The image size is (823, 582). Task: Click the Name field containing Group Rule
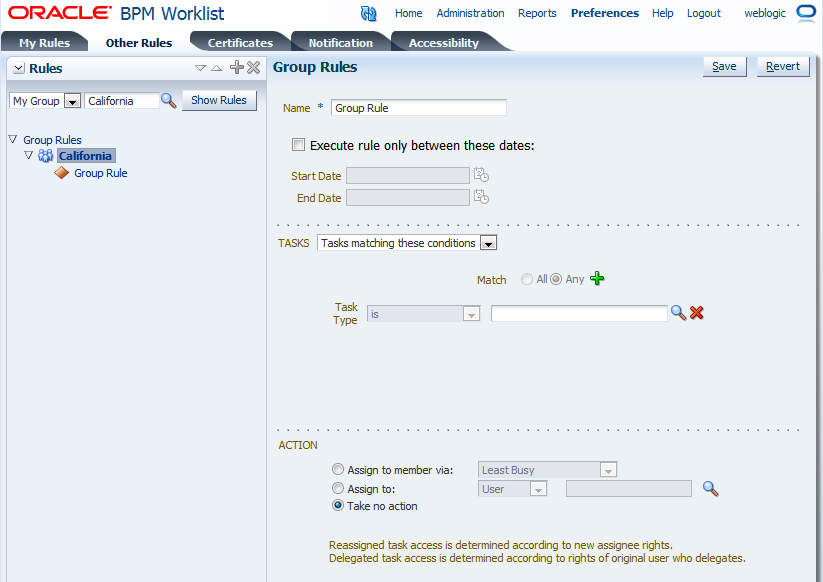point(418,108)
